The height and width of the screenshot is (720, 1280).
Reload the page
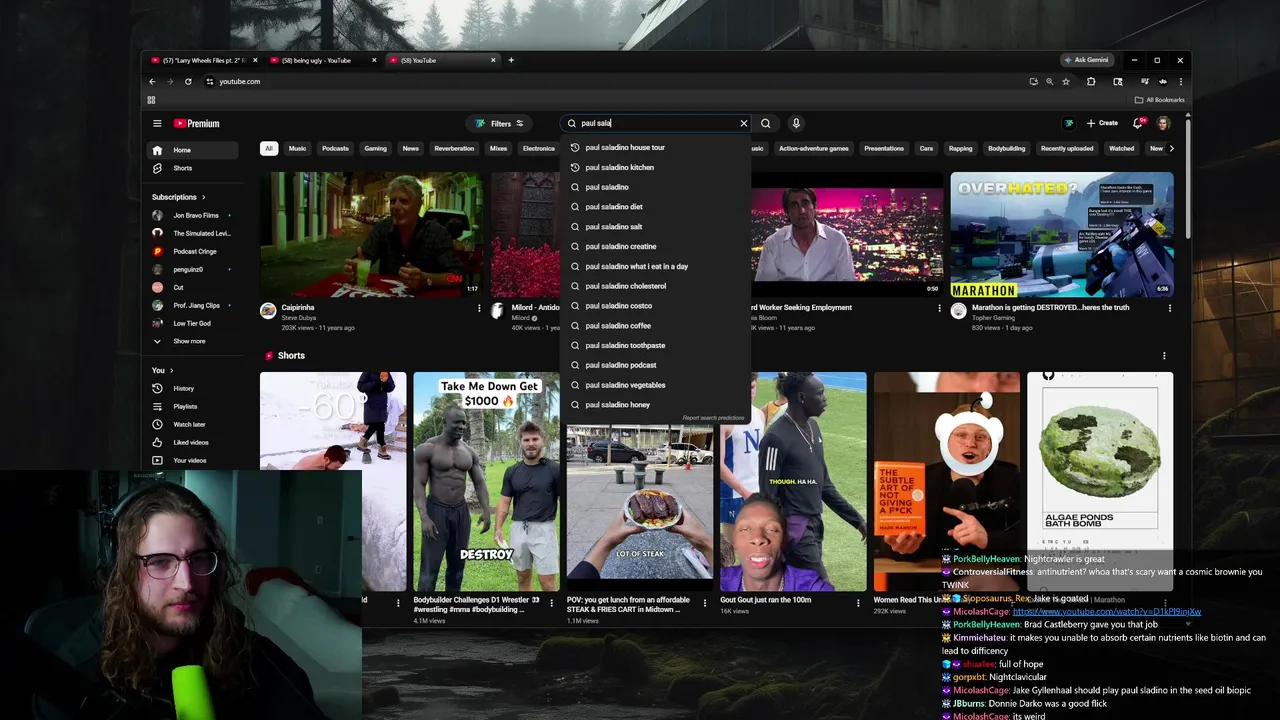point(188,81)
